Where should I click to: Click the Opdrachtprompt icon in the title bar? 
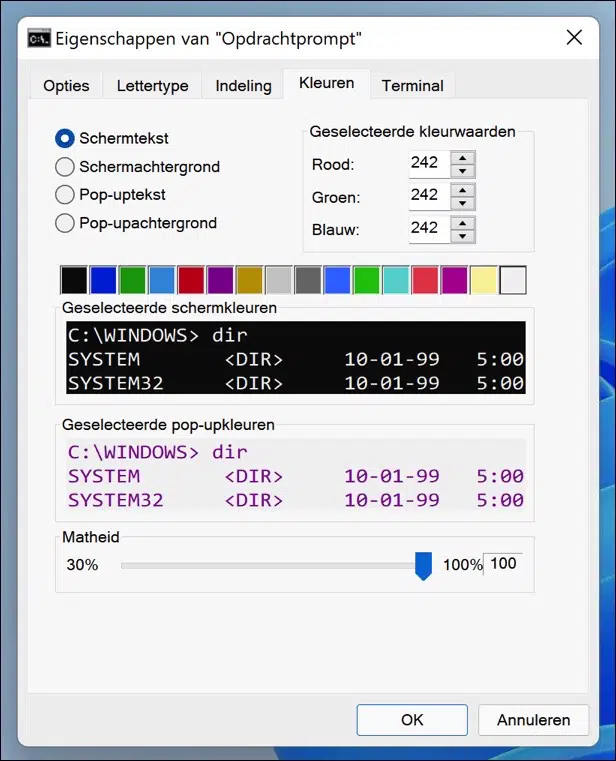[39, 39]
